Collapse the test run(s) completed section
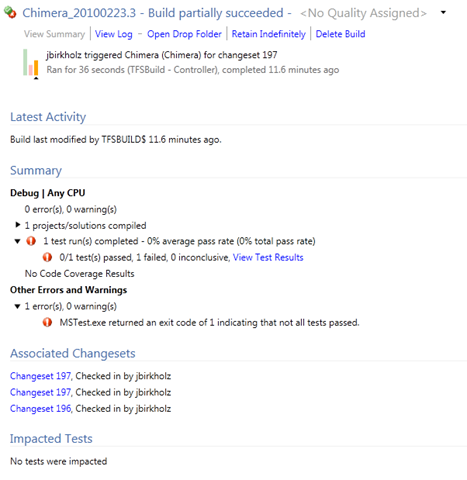The width and height of the screenshot is (467, 480). [18, 241]
